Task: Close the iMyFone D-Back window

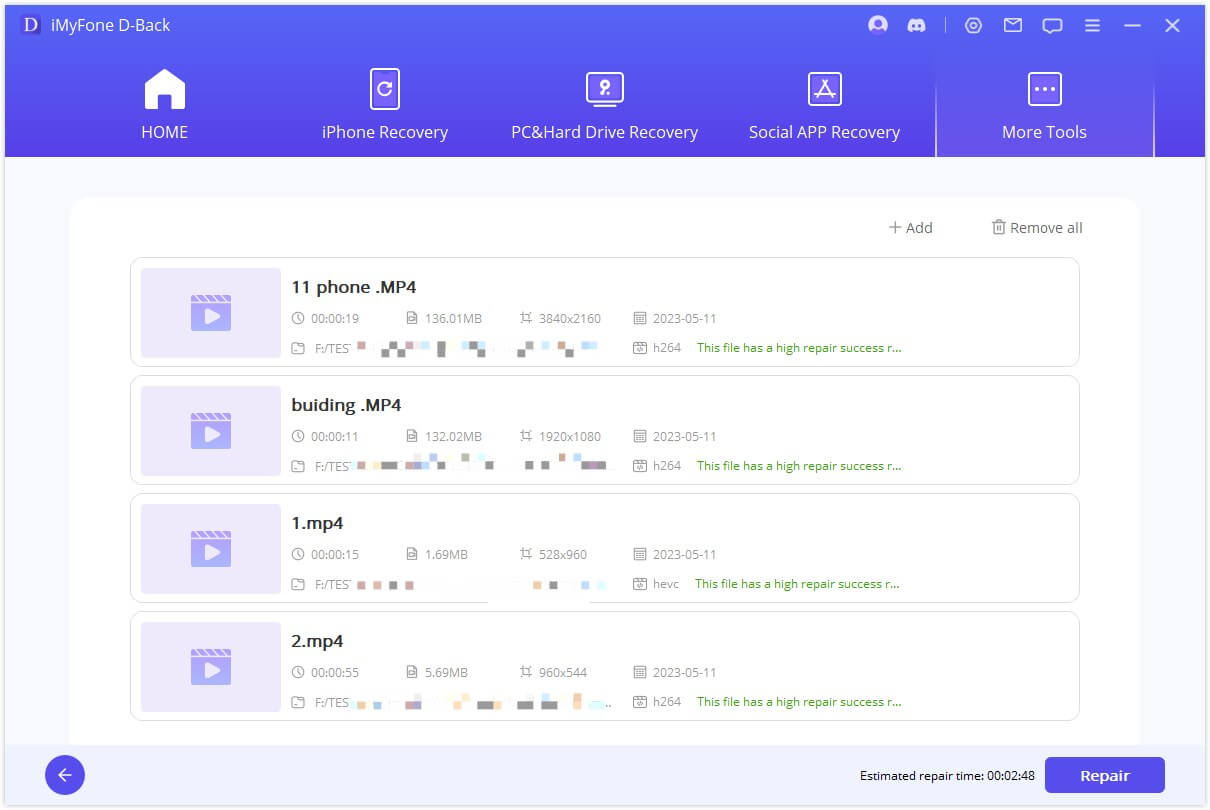Action: 1172,26
